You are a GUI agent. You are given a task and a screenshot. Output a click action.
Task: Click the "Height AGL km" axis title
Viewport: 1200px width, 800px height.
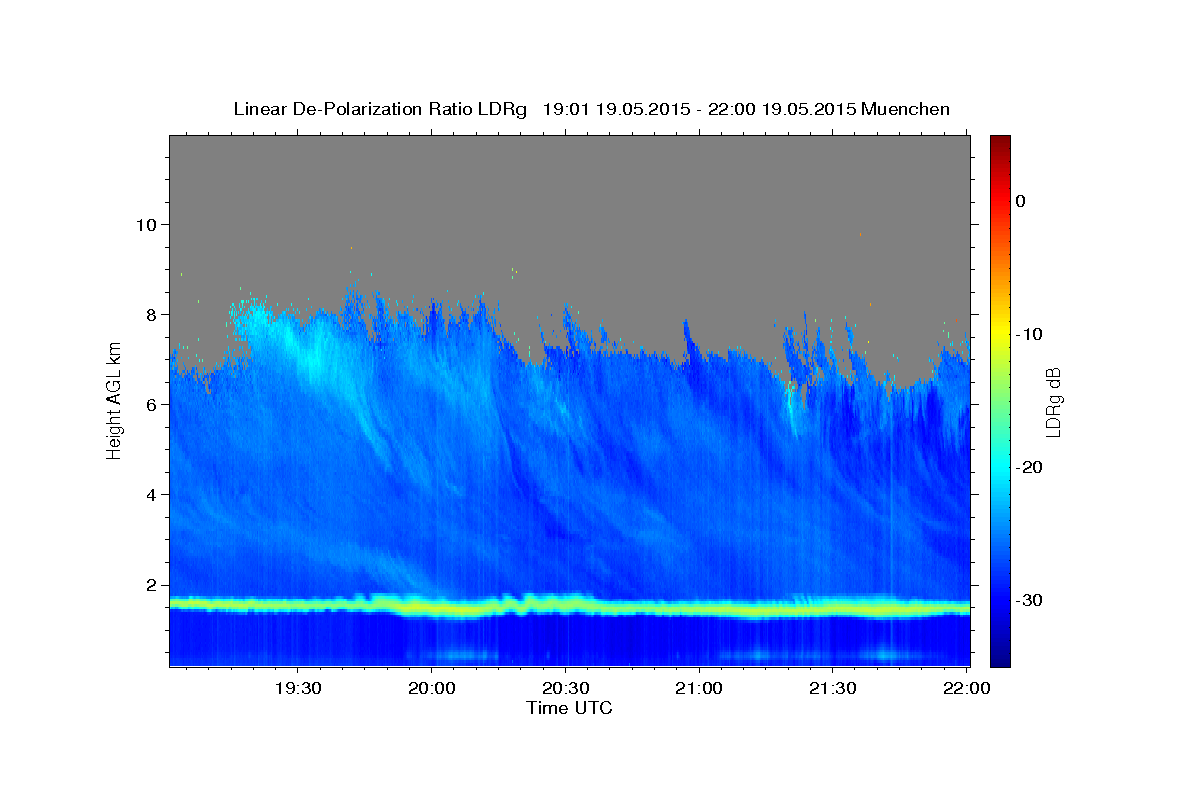coord(115,401)
